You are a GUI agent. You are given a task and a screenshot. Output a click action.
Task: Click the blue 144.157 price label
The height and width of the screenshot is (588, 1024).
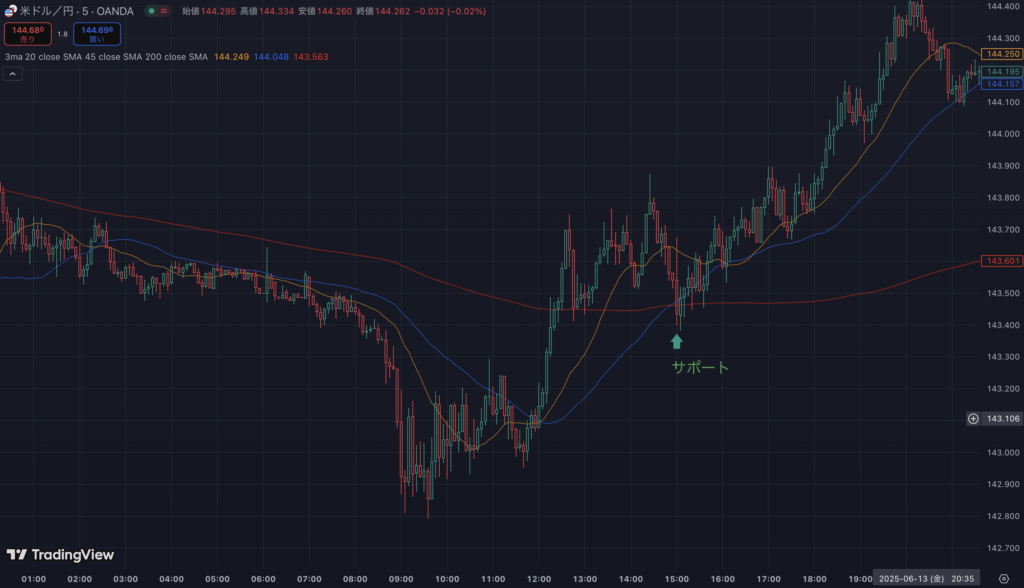pyautogui.click(x=1002, y=84)
